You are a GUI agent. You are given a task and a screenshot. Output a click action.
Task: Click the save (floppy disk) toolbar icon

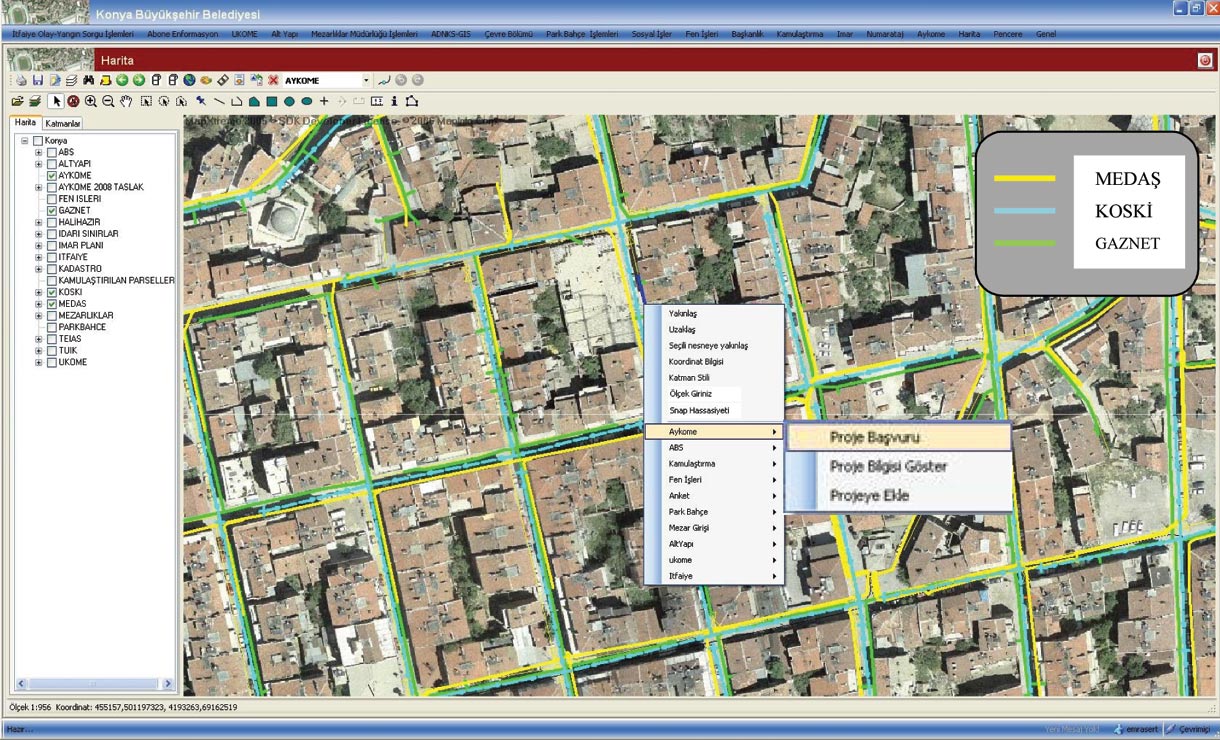coord(37,80)
